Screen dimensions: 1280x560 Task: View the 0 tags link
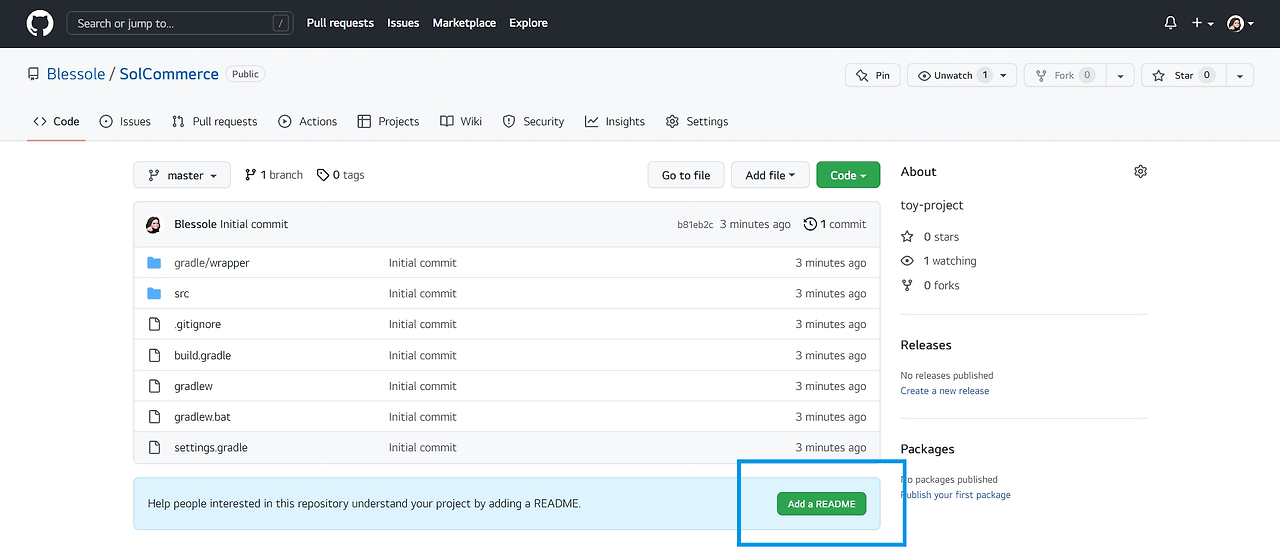tap(341, 175)
